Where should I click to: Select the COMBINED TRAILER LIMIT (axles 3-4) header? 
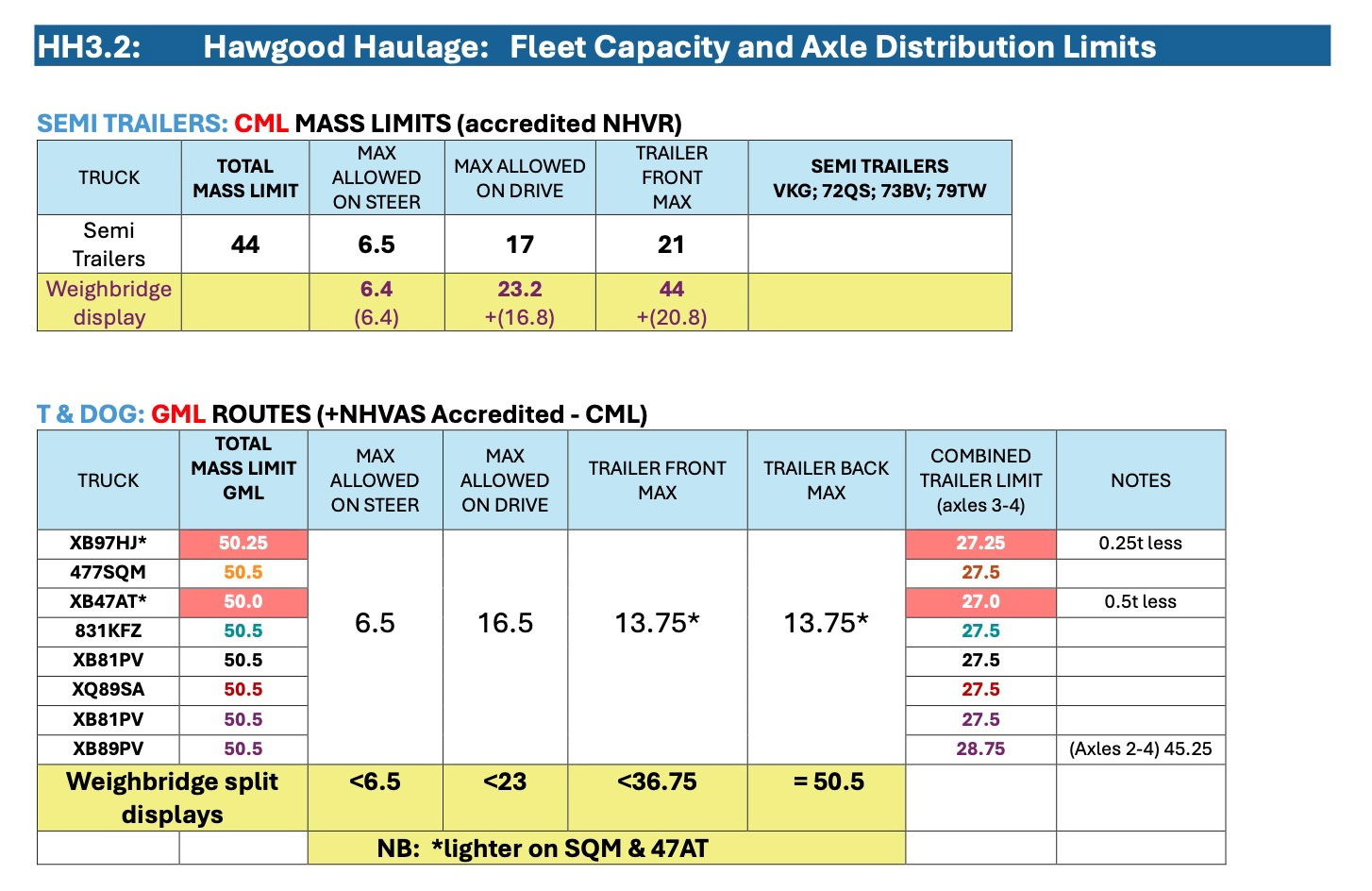980,480
